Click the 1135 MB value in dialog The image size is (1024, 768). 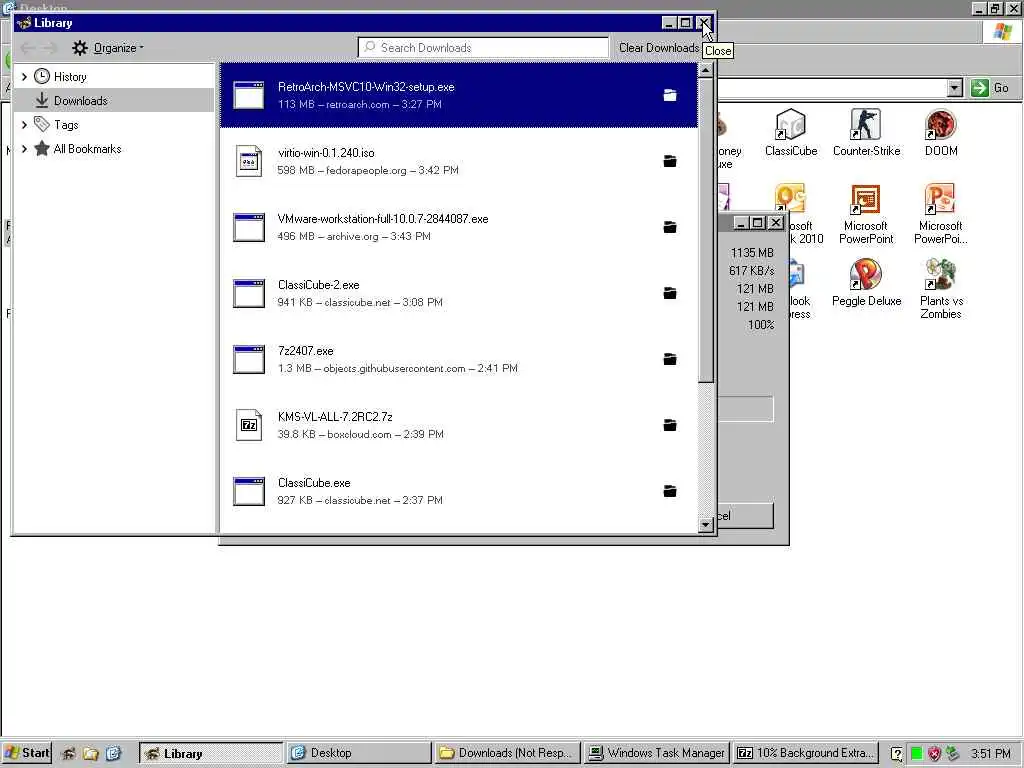click(x=752, y=253)
